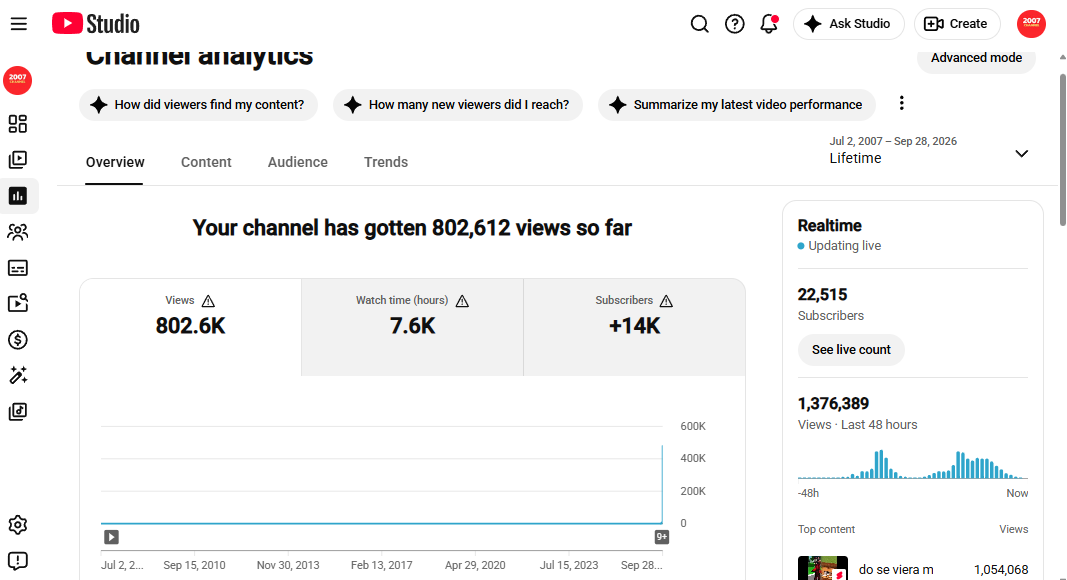Click the 9+ video marker on chart timeline

pos(661,537)
